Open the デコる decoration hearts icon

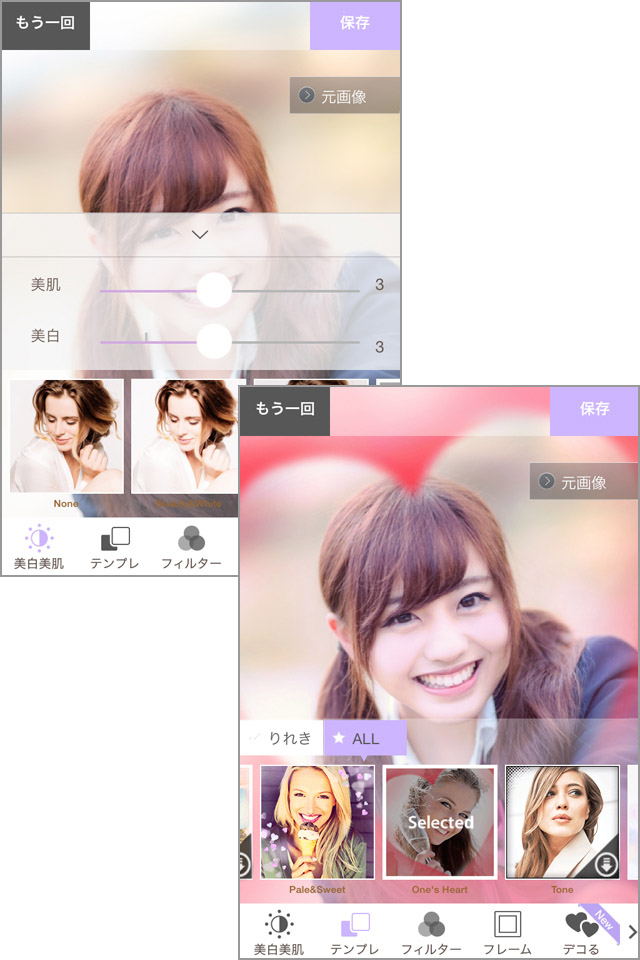tap(581, 925)
